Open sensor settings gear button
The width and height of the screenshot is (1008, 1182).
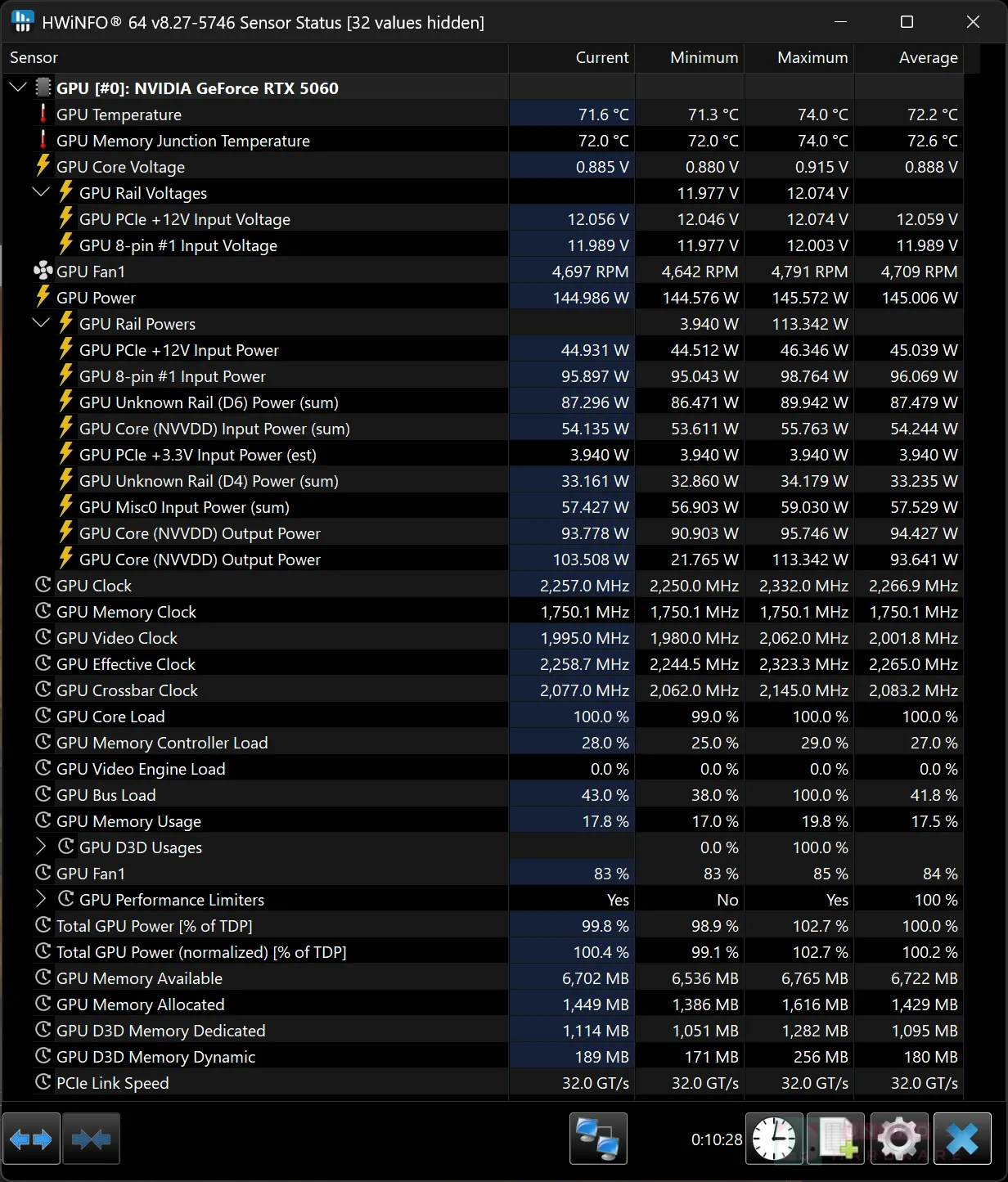tap(899, 1139)
